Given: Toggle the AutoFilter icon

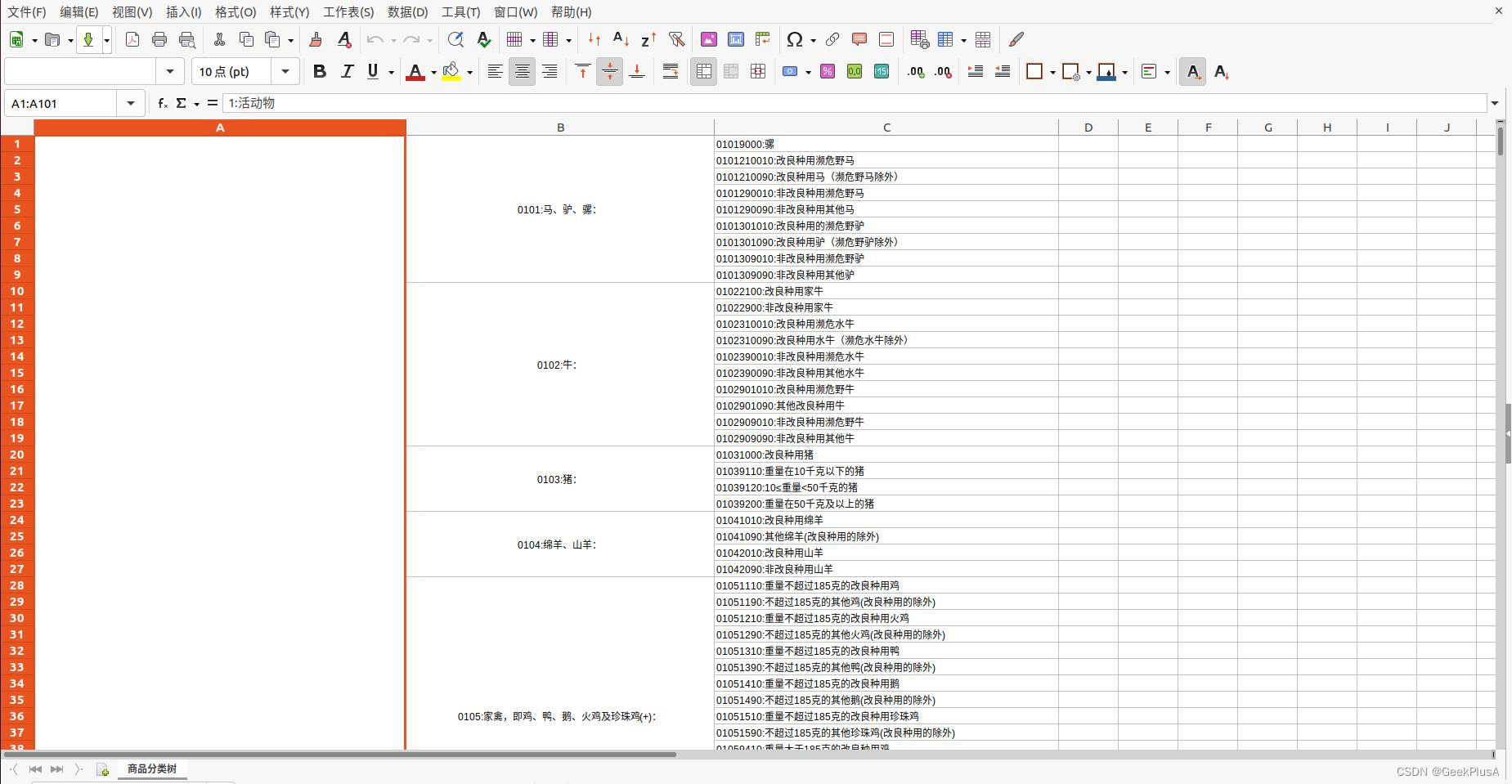Looking at the screenshot, I should pos(676,39).
